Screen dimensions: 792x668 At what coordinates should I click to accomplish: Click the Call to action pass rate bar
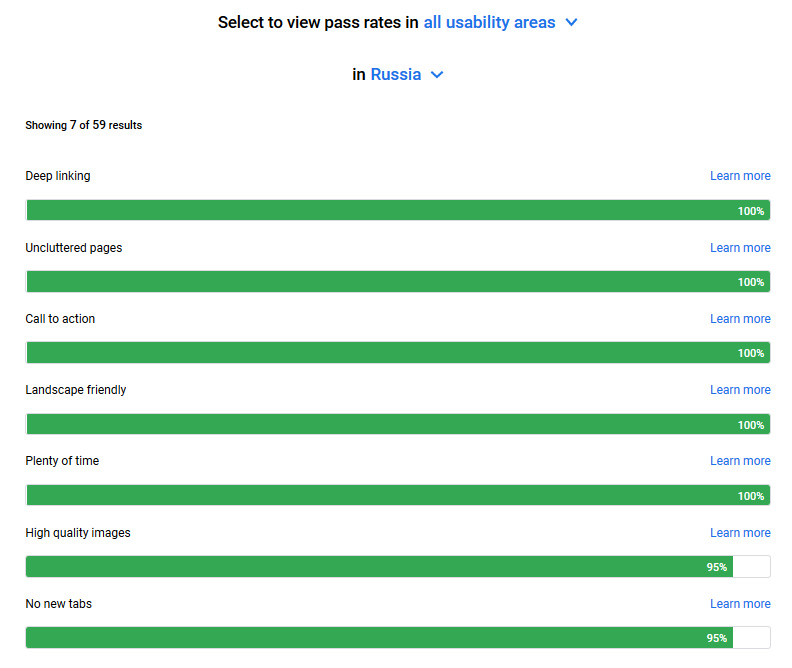coord(398,352)
